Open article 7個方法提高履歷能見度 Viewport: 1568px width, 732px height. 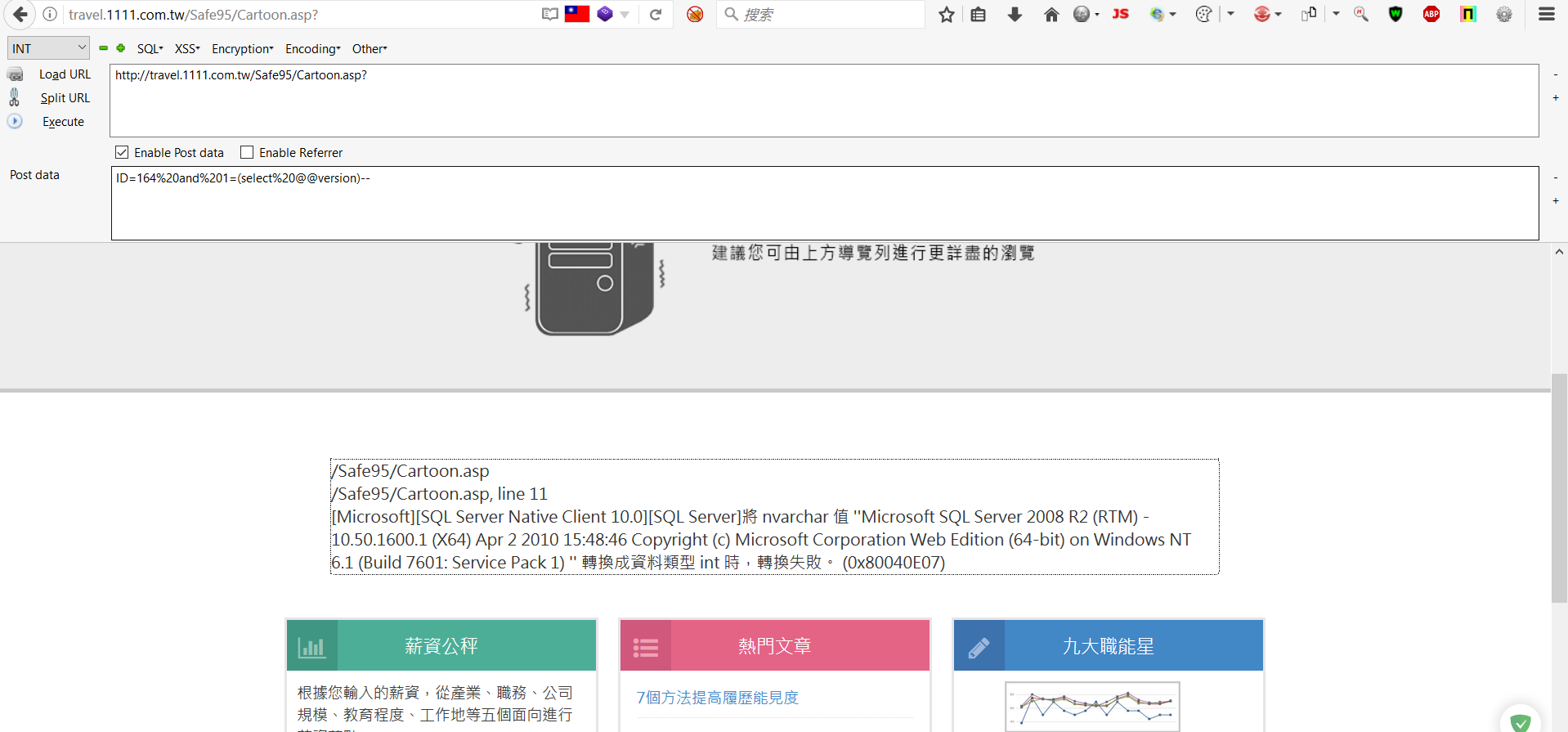point(718,698)
